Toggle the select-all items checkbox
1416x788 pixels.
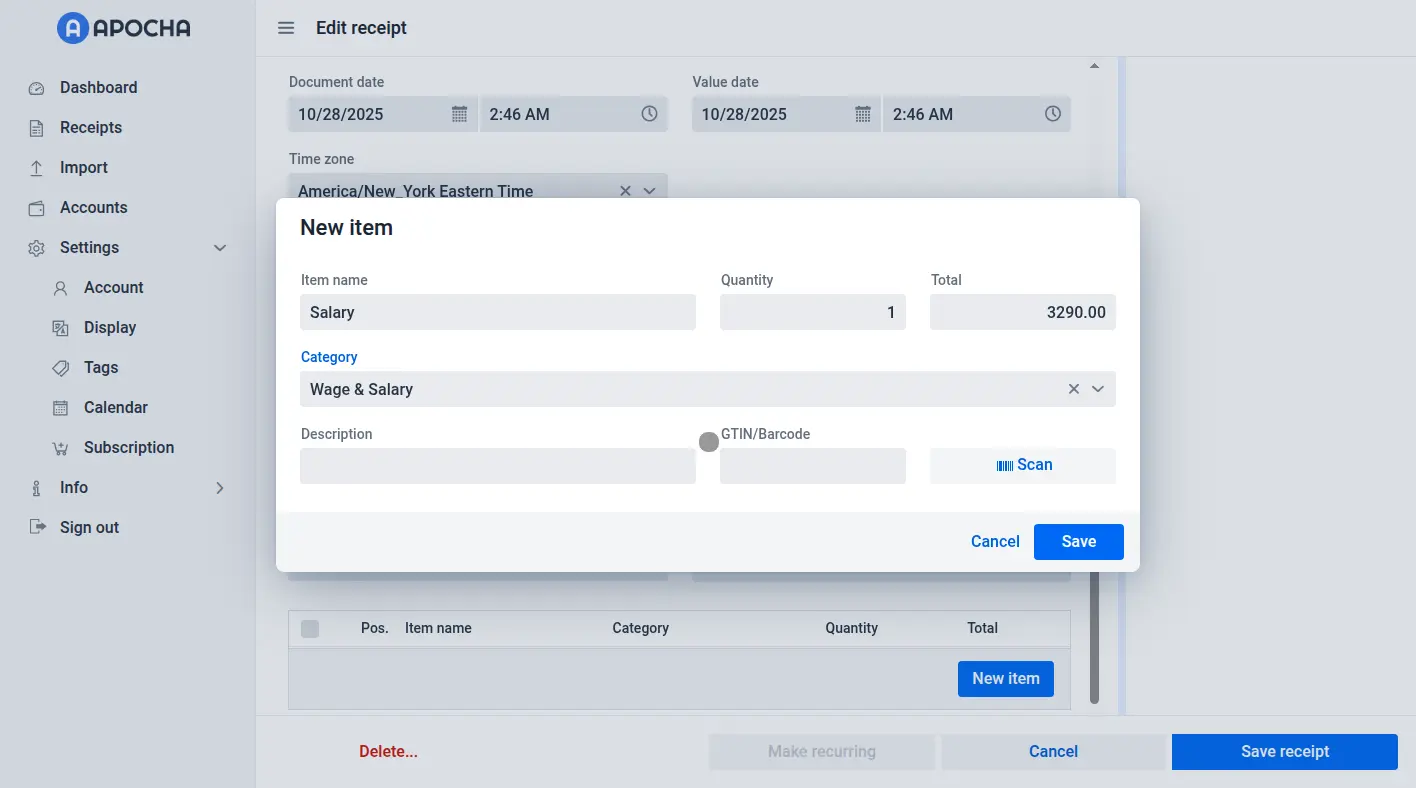tap(310, 628)
